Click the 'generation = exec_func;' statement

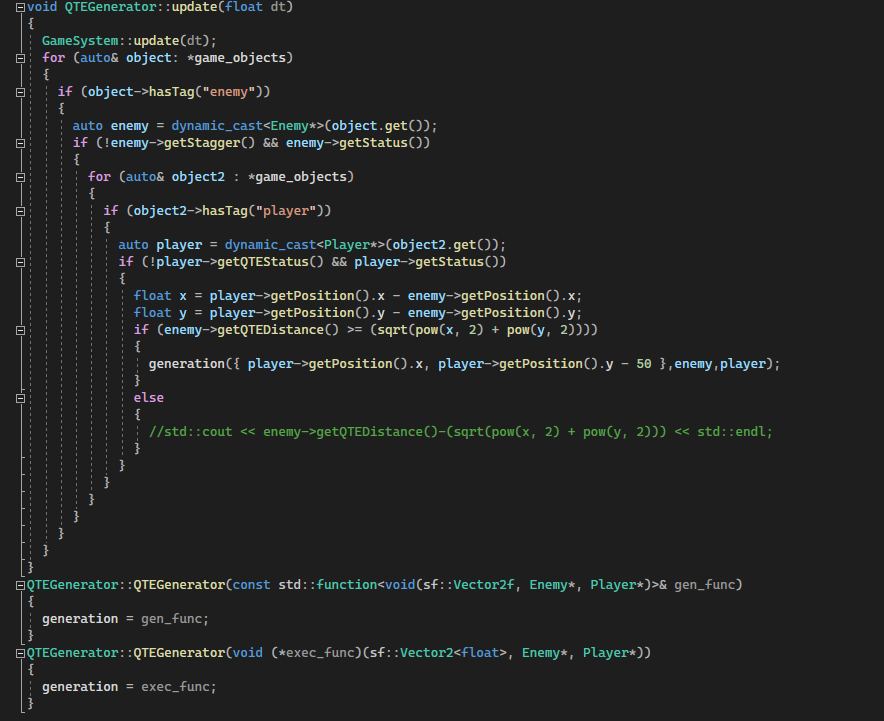click(x=129, y=687)
